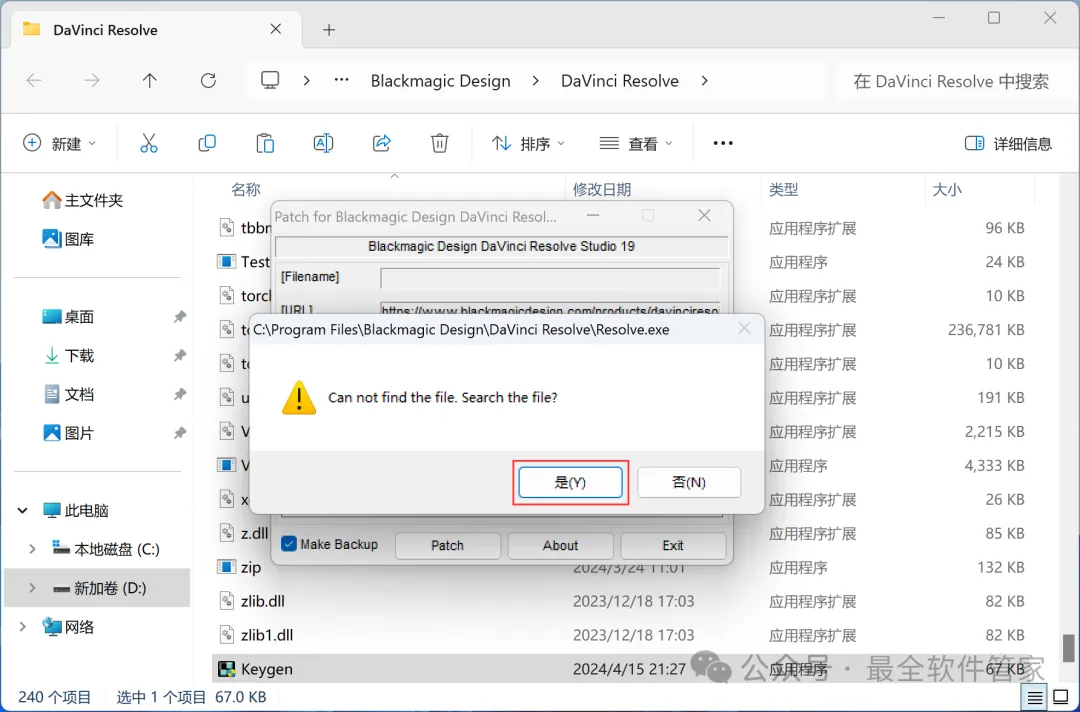
Task: Open 桌面 (Desktop) in the sidebar
Action: point(68,317)
